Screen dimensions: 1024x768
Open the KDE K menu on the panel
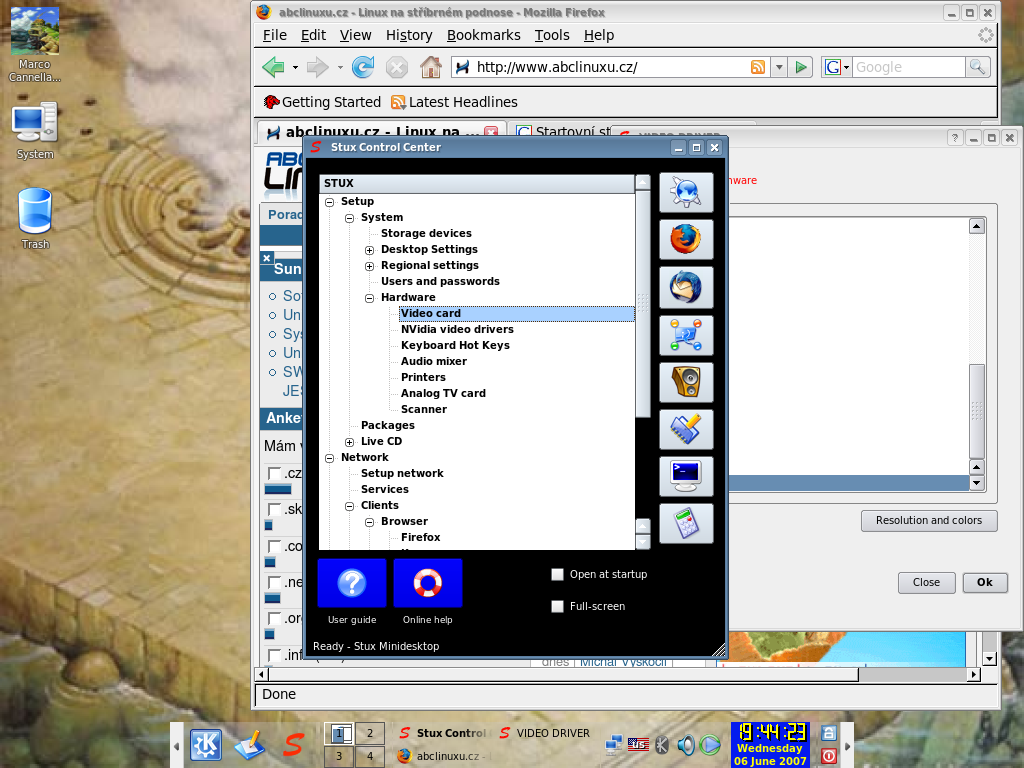[206, 745]
